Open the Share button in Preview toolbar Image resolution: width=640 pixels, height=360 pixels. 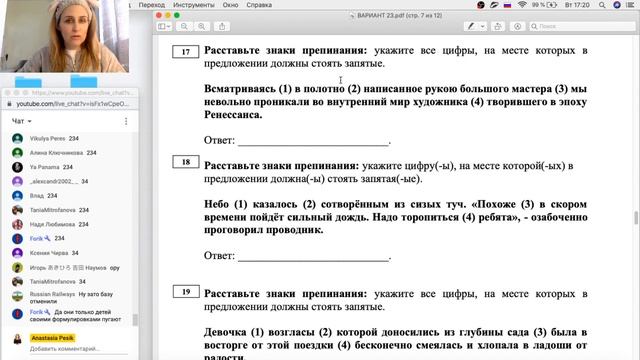[222, 27]
